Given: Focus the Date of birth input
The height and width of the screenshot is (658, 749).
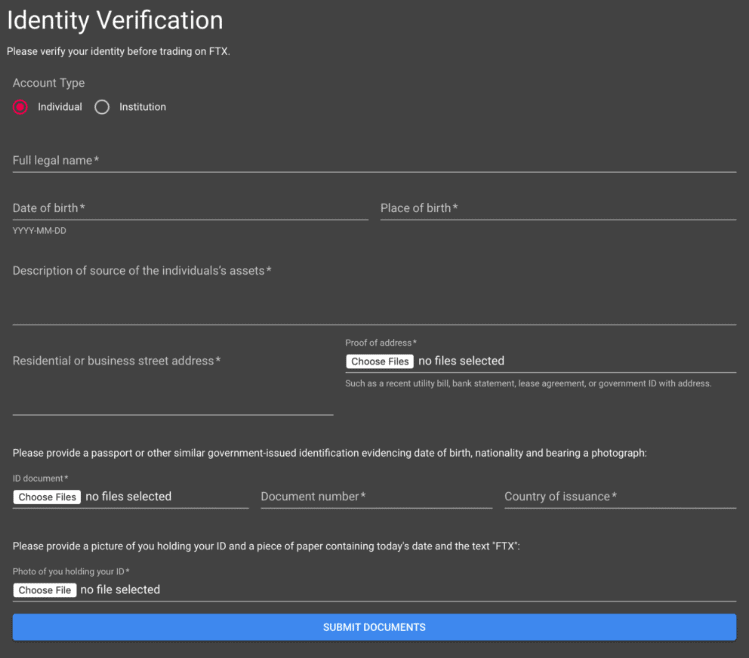Looking at the screenshot, I should point(190,208).
